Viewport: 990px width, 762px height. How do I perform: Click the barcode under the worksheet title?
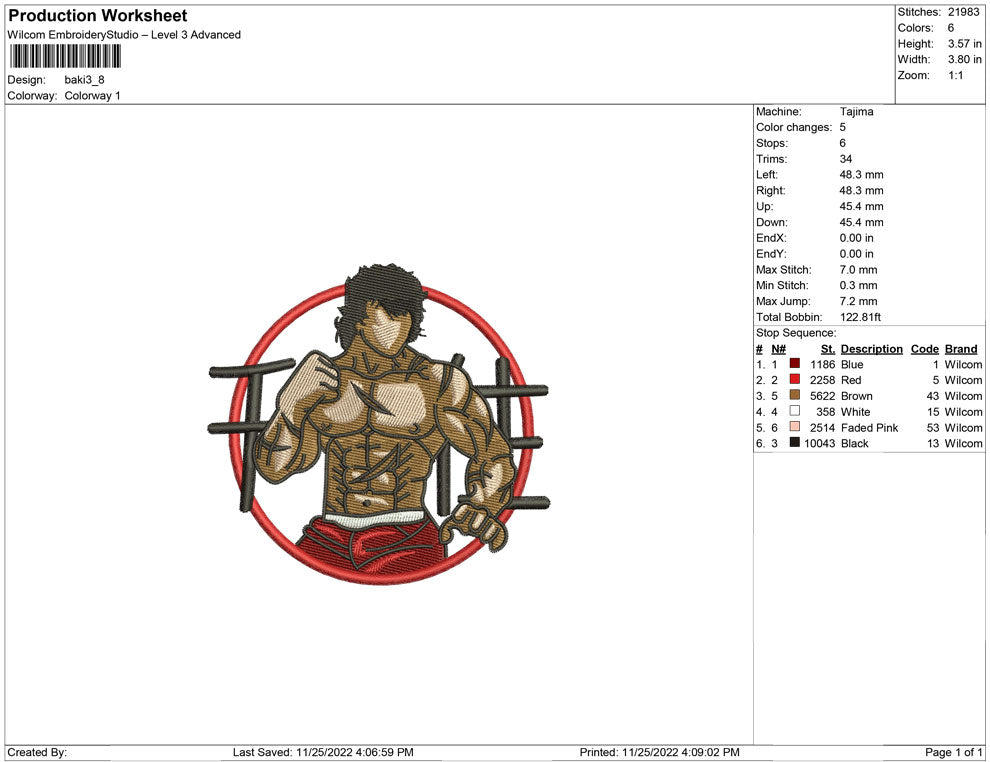(x=64, y=57)
